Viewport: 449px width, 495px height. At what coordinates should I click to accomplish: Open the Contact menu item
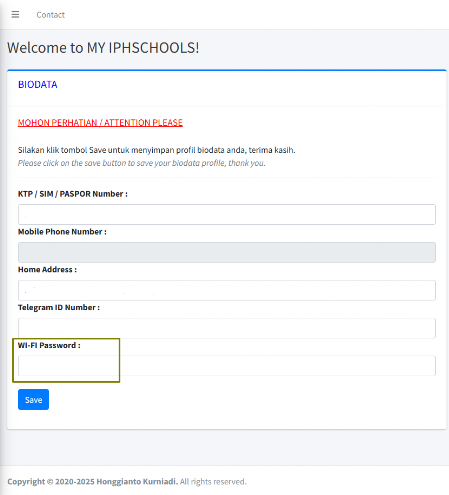point(51,15)
